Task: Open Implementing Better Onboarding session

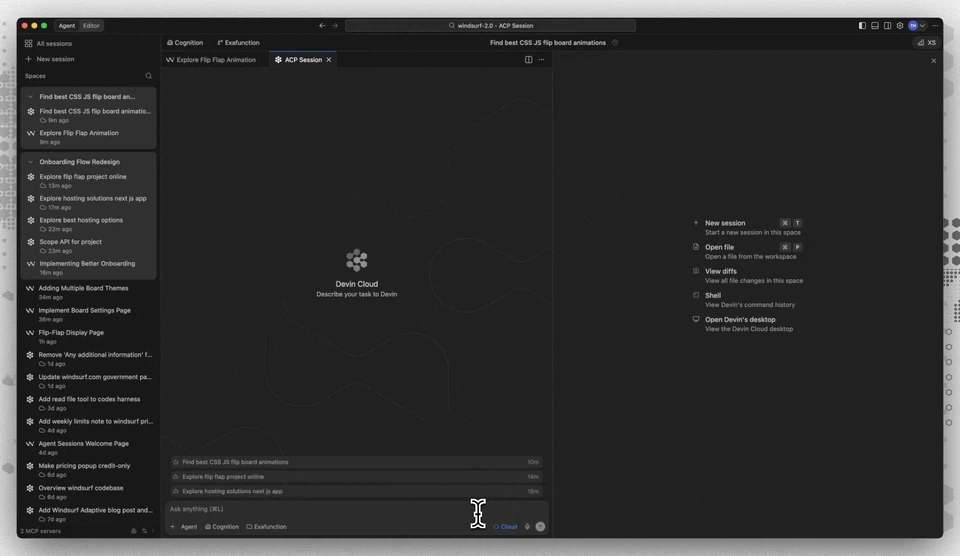Action: [89, 268]
